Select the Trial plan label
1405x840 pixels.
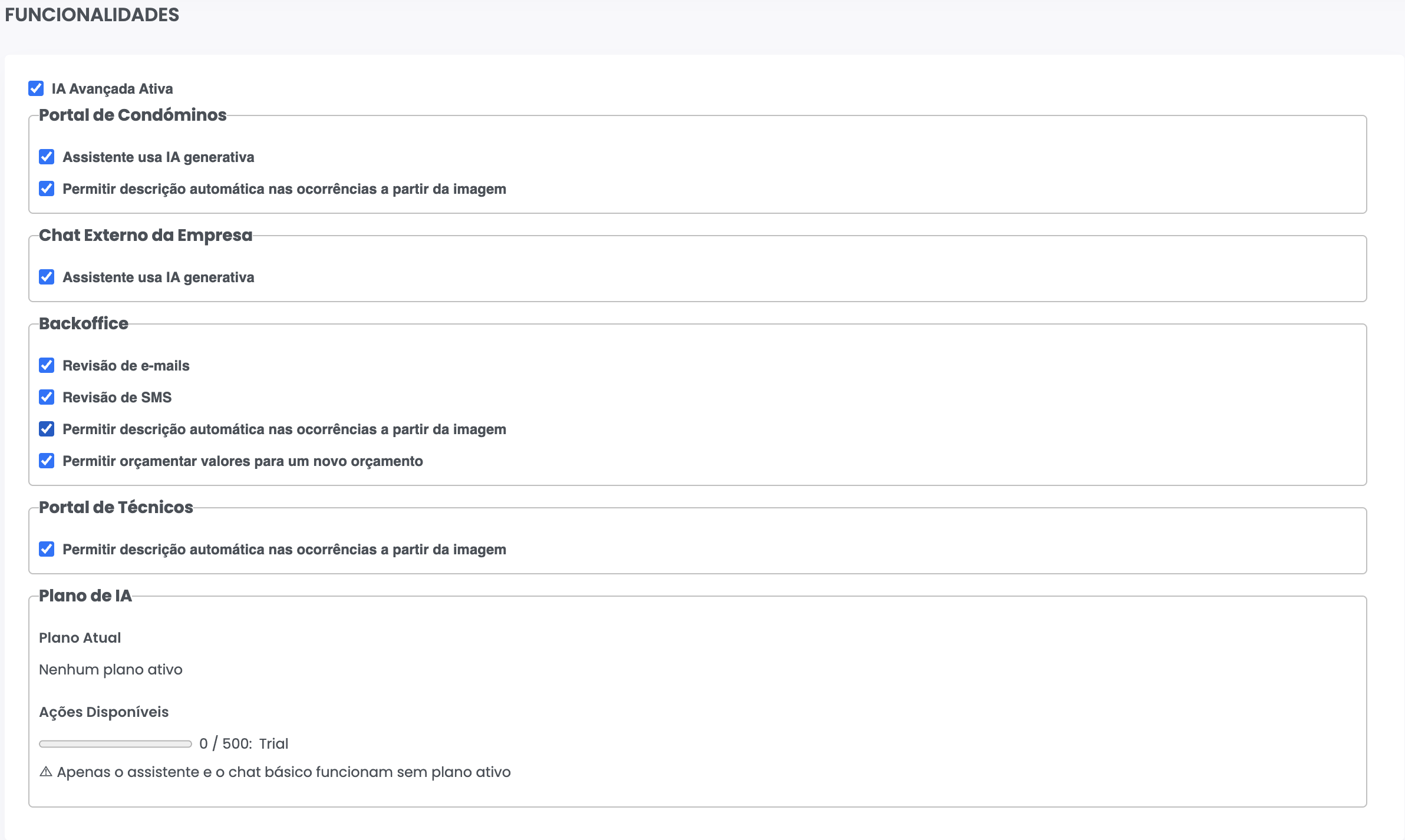273,743
